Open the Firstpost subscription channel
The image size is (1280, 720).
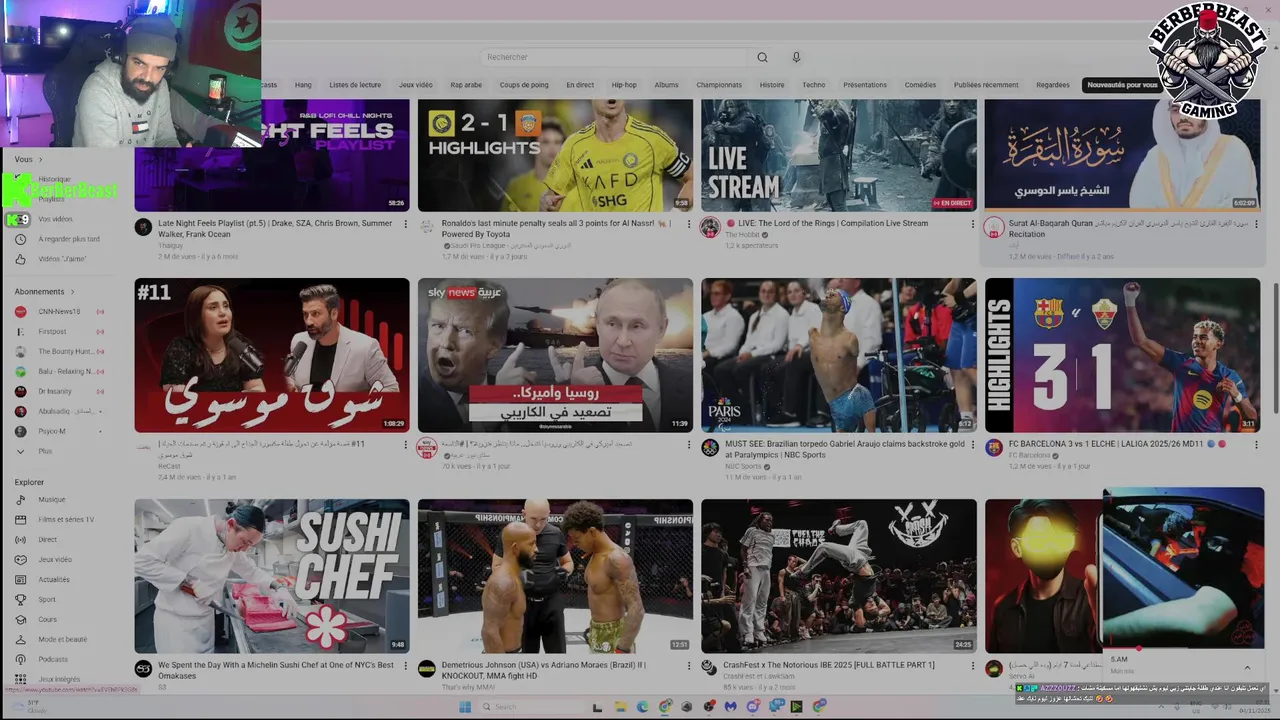coord(52,332)
